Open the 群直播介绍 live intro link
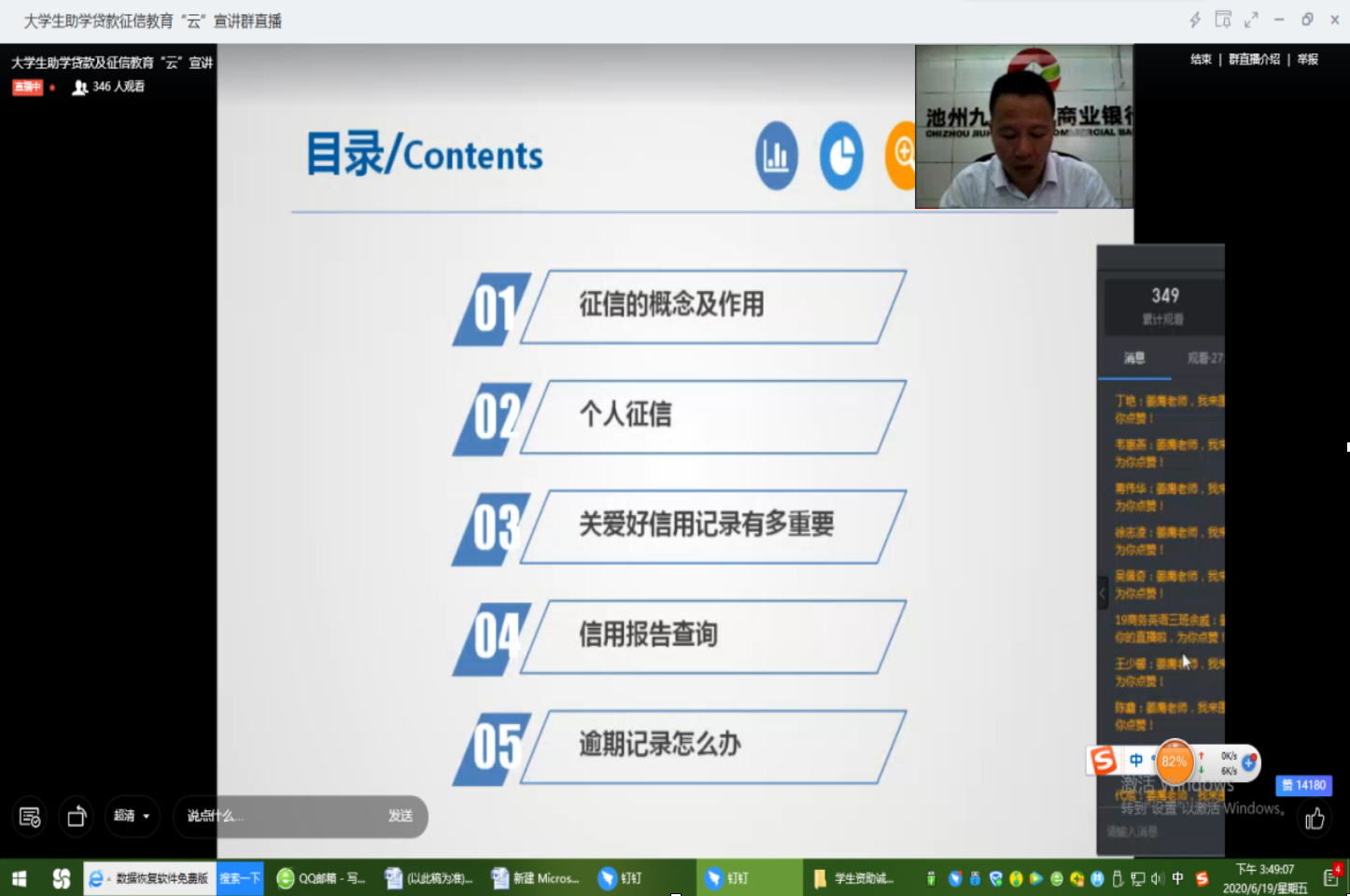Image resolution: width=1350 pixels, height=896 pixels. click(1254, 60)
